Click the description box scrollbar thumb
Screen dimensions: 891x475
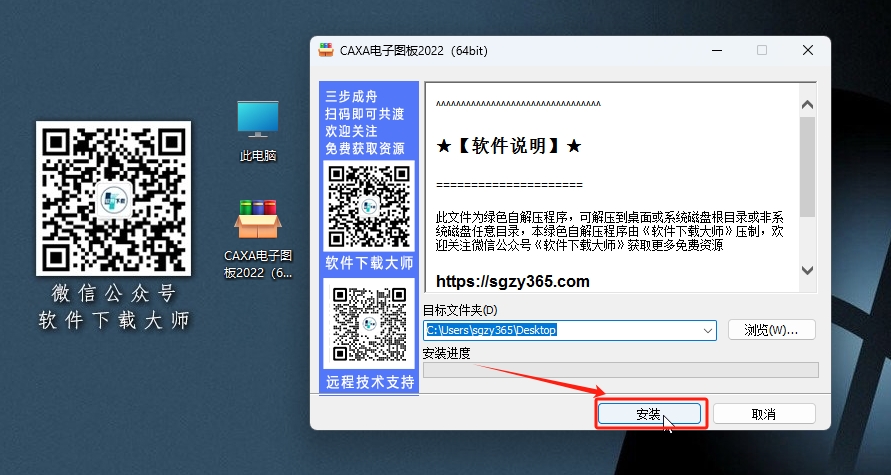pyautogui.click(x=807, y=166)
